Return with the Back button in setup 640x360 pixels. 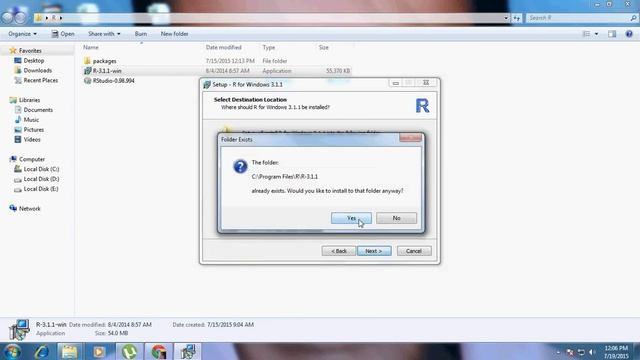(338, 251)
